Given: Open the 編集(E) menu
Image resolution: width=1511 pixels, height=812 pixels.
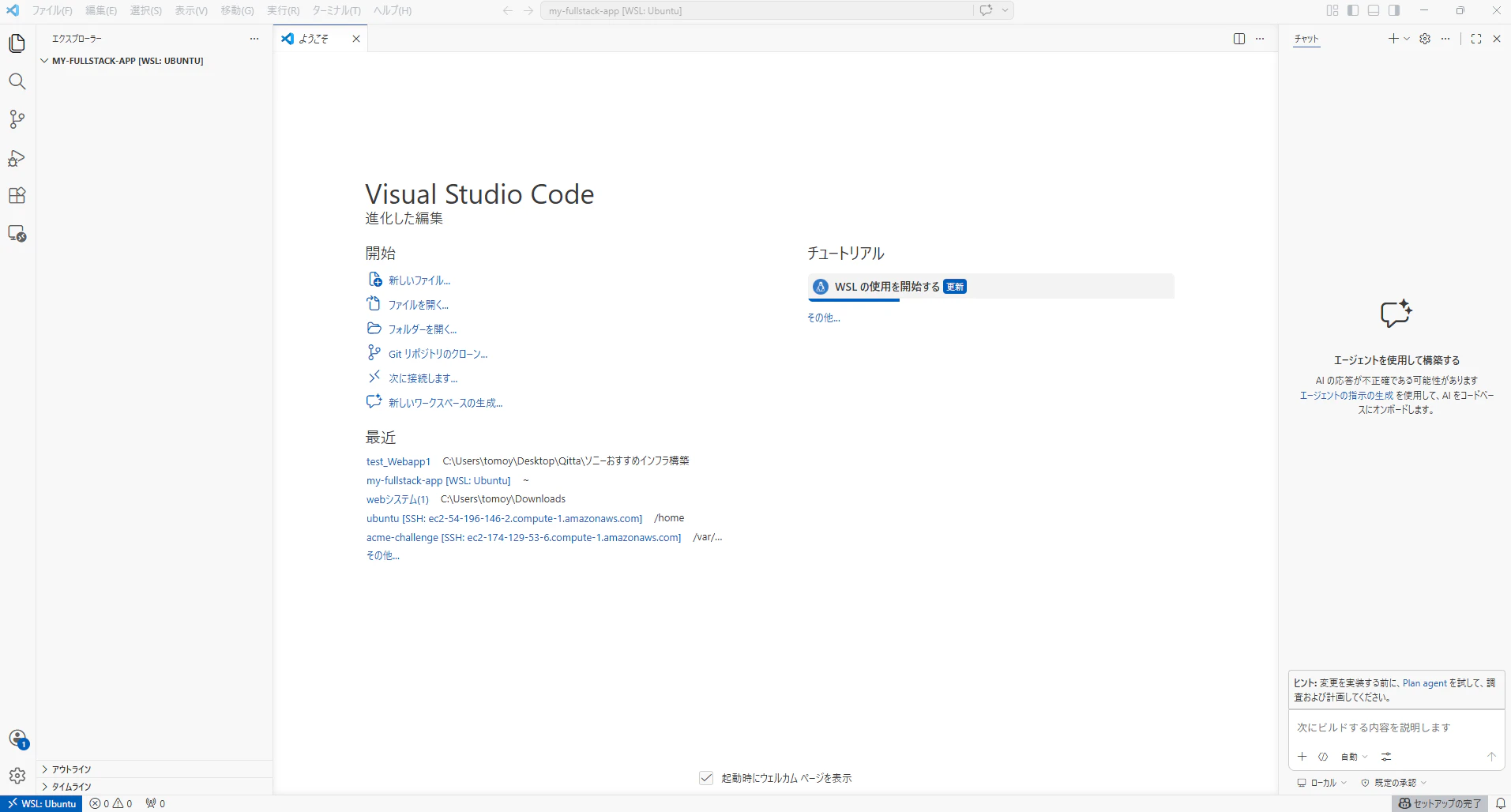Looking at the screenshot, I should point(101,10).
